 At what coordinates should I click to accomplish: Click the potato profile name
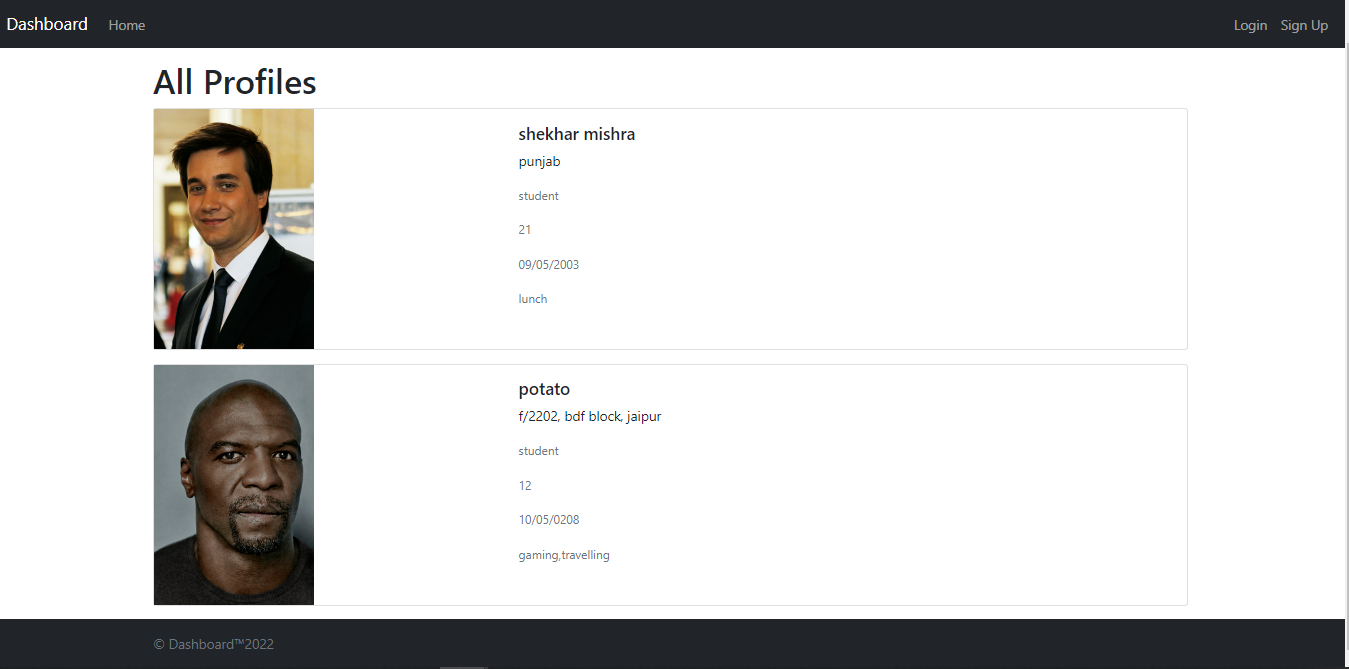(x=544, y=389)
